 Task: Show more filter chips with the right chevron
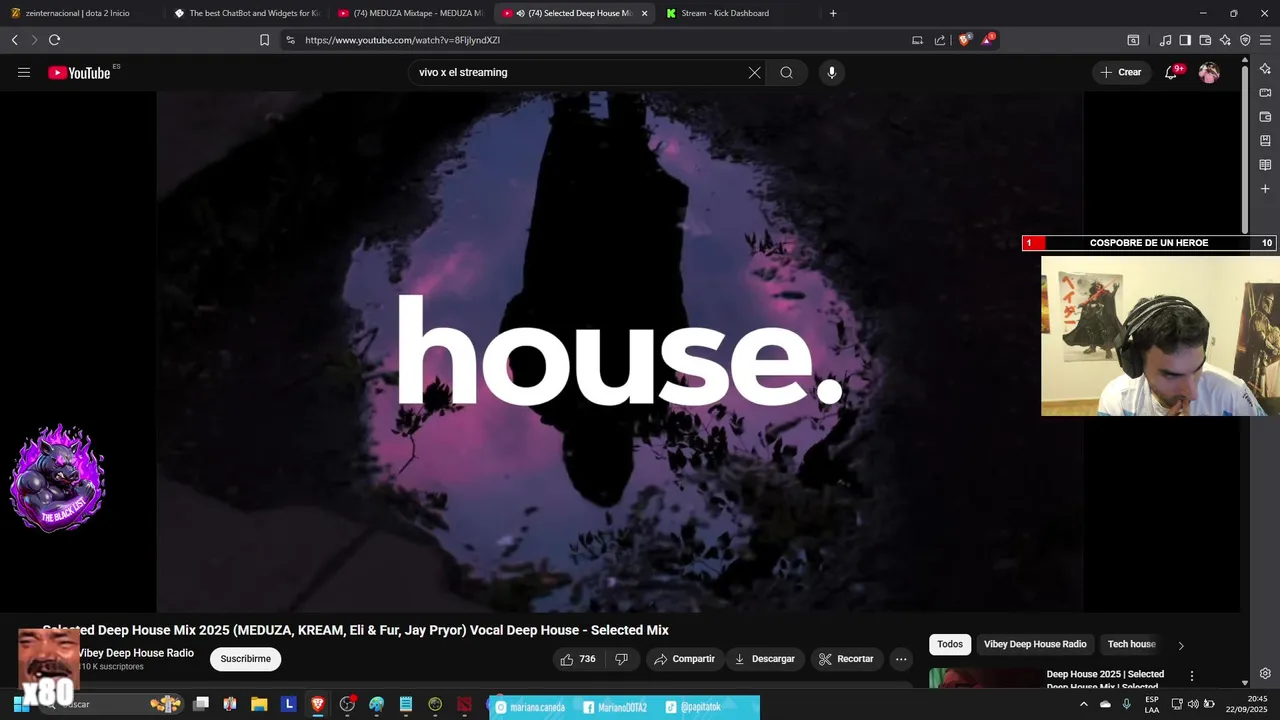[1180, 645]
